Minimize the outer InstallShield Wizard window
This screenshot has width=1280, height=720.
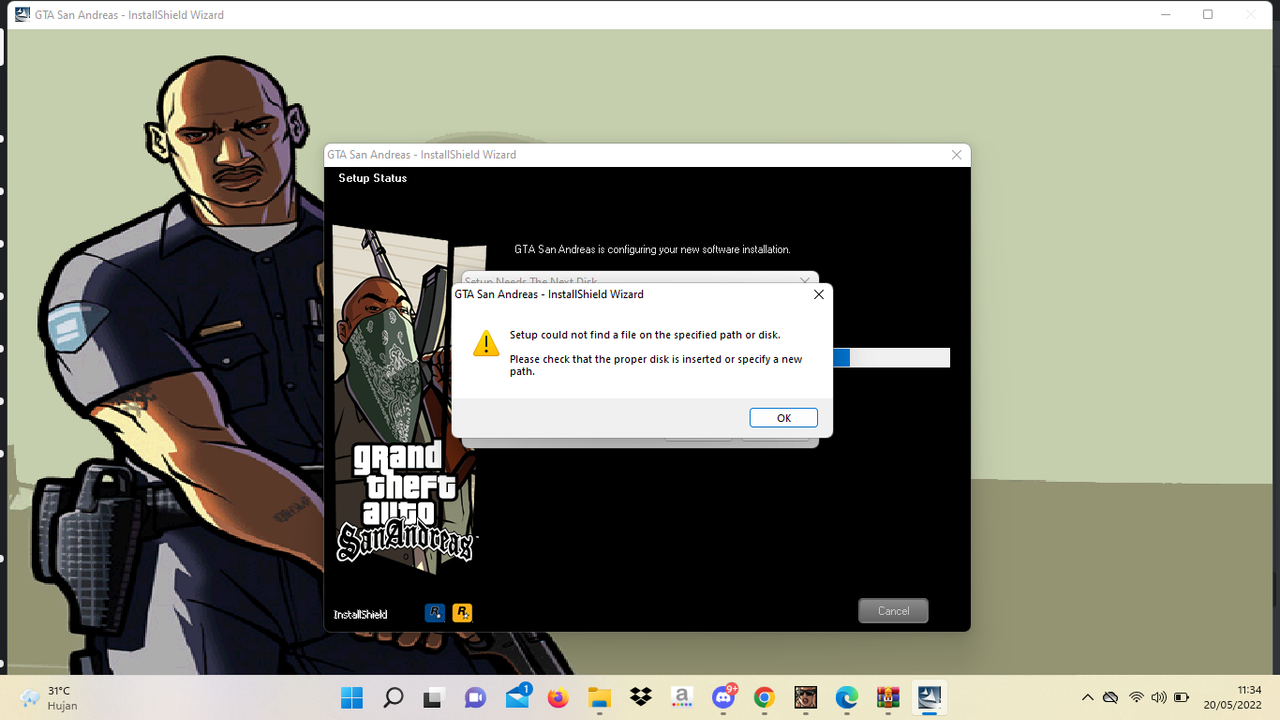(1167, 14)
